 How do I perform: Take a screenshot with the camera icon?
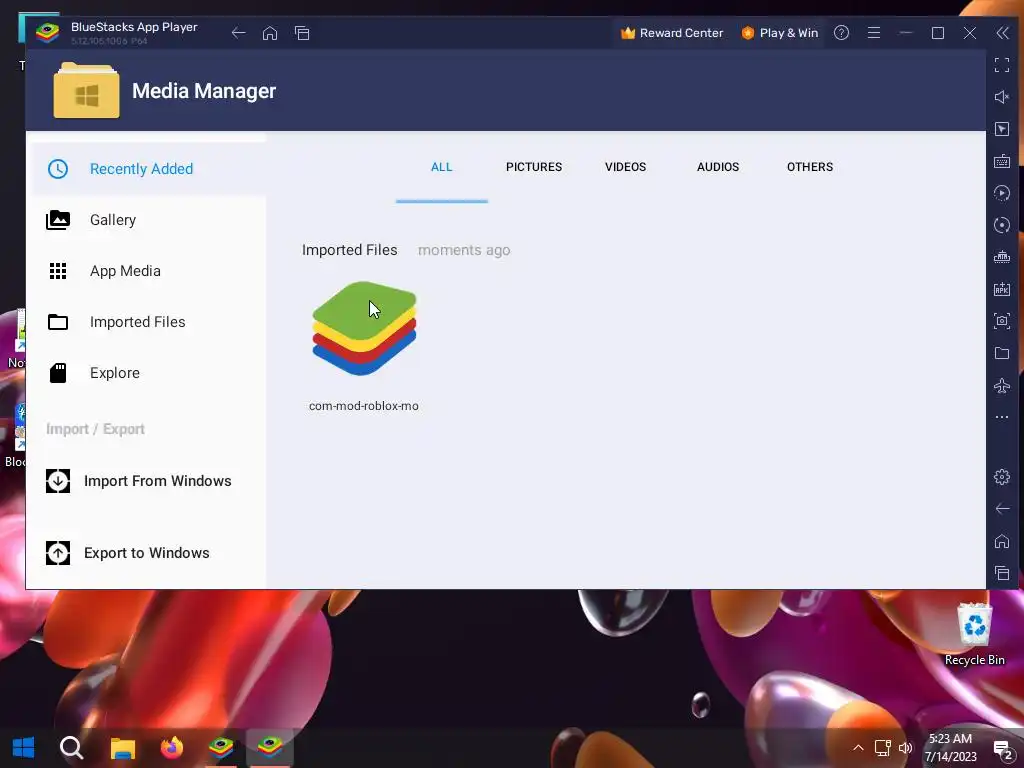click(1002, 321)
